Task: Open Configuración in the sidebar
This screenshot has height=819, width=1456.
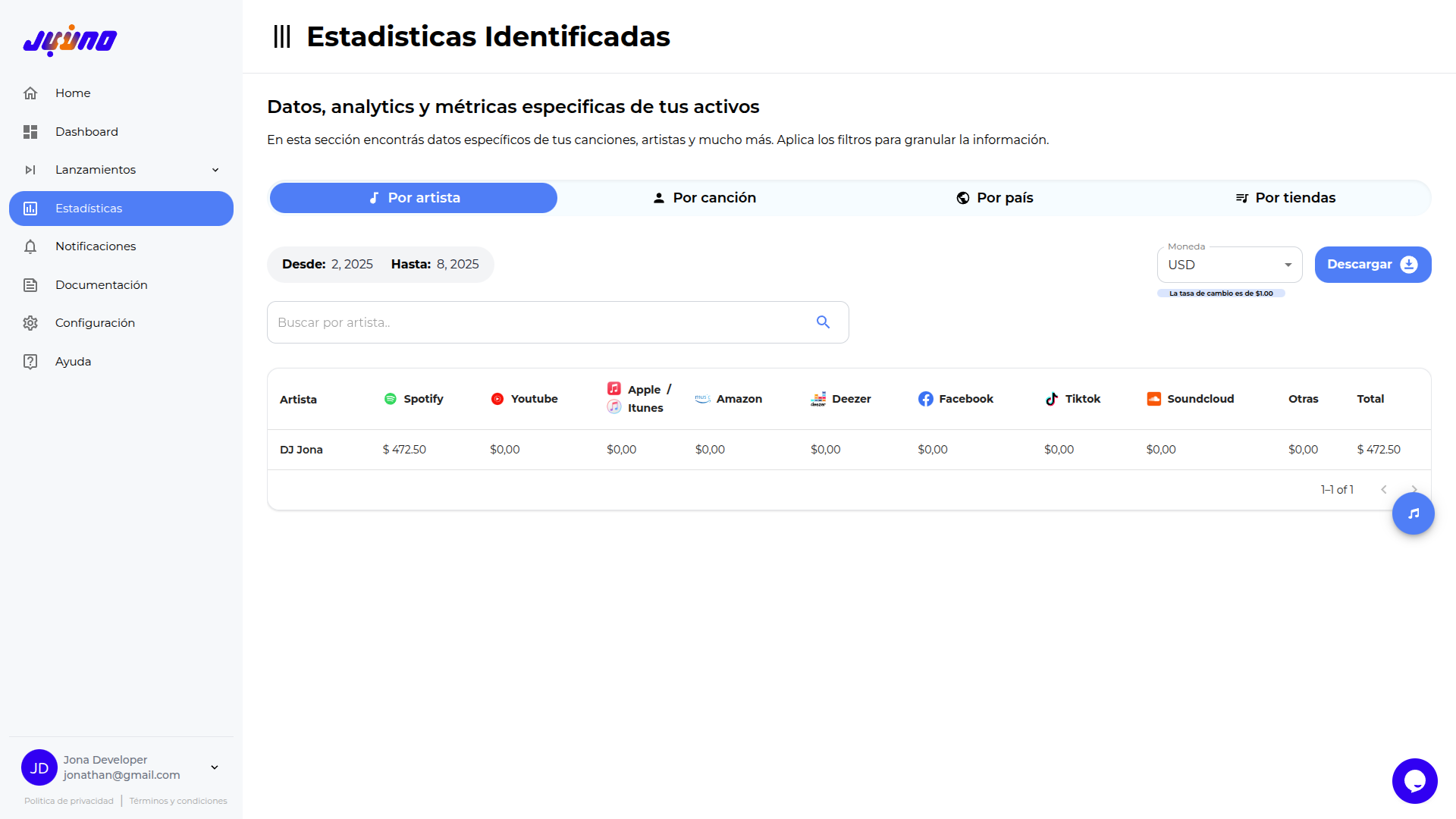Action: [121, 323]
